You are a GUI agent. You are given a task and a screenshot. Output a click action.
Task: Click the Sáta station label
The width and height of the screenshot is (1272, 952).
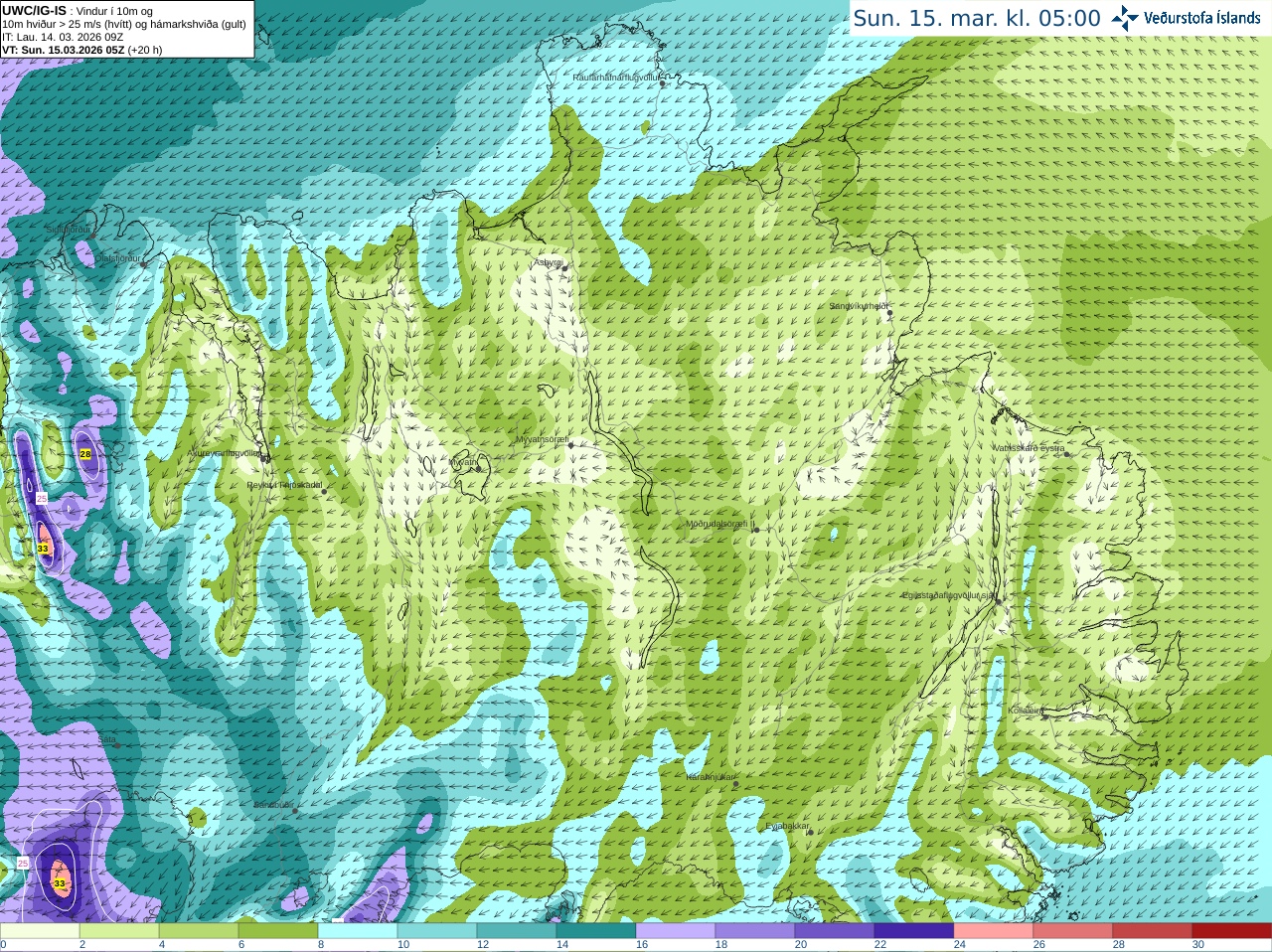[106, 739]
